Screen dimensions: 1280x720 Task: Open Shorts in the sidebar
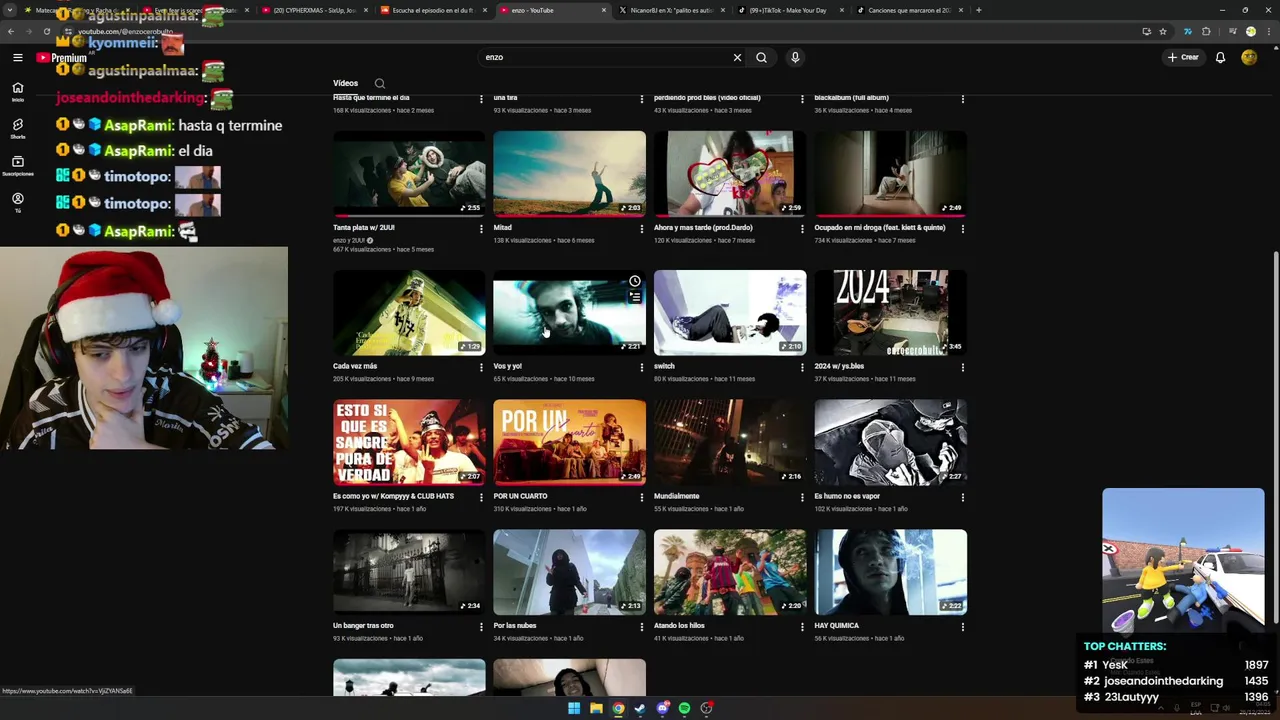tap(17, 128)
